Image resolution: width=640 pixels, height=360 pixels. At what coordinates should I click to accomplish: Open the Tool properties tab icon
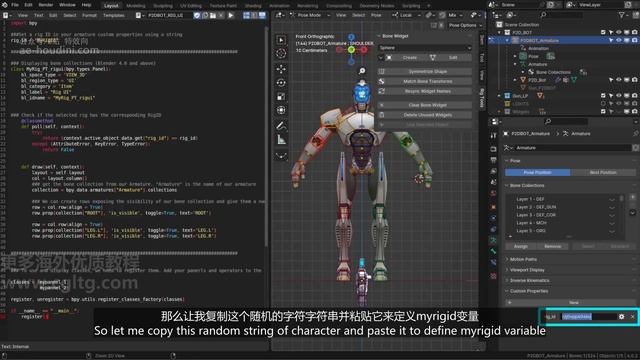pos(493,135)
